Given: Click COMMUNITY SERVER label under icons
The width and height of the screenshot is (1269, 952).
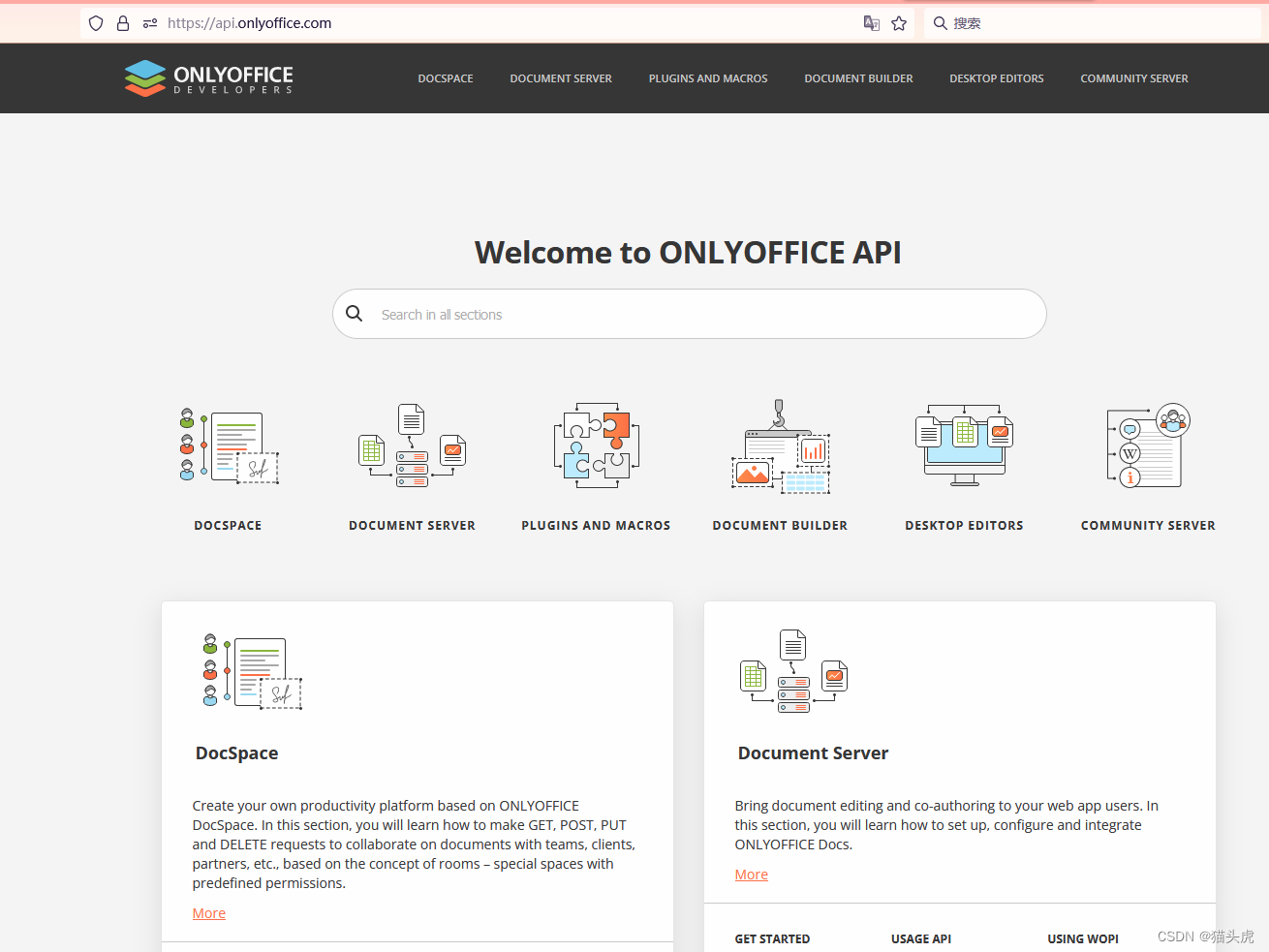Looking at the screenshot, I should pos(1149,526).
